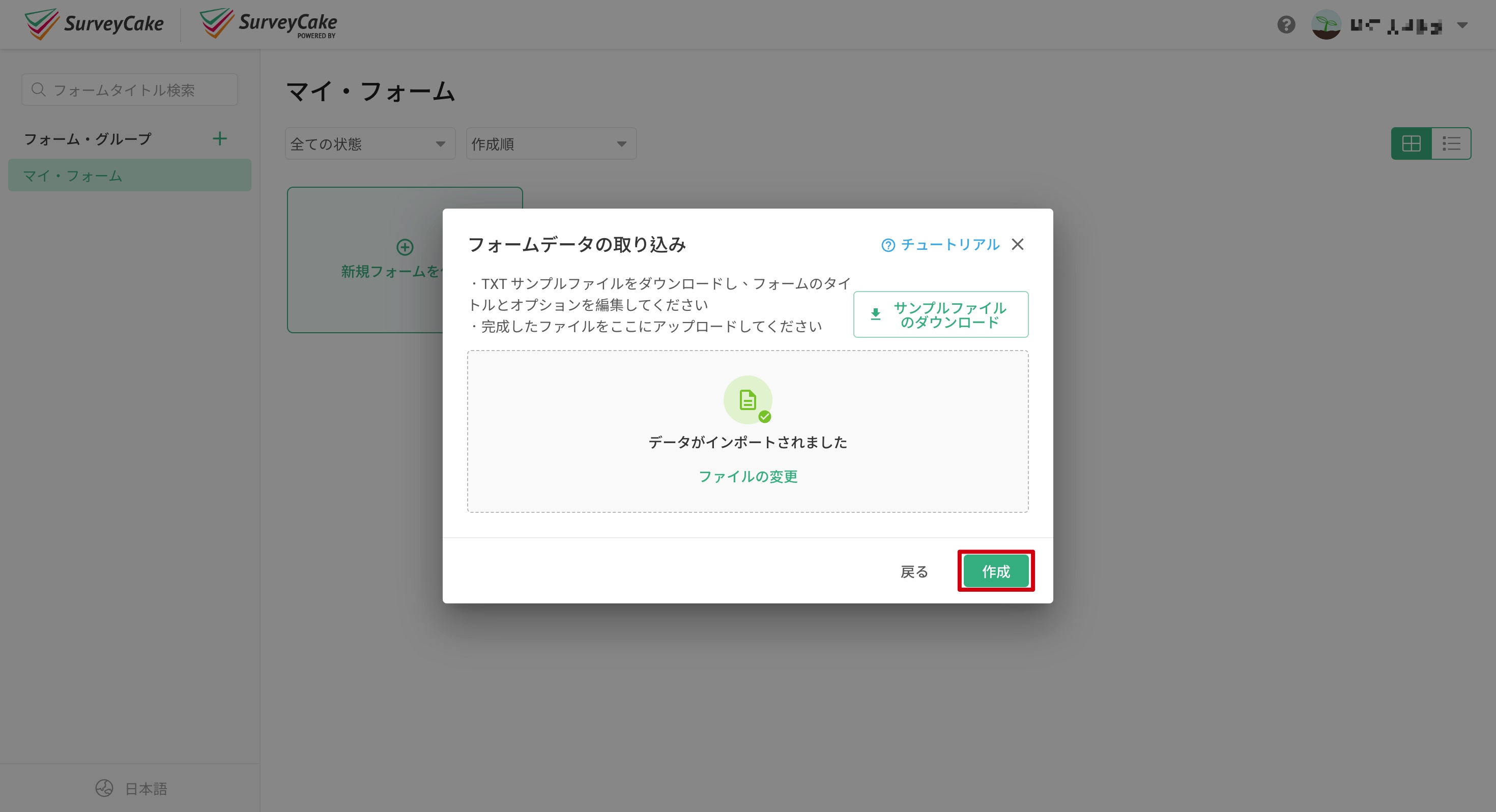Screen dimensions: 1496x812
Task: Switch to grid view layout
Action: (x=1411, y=143)
